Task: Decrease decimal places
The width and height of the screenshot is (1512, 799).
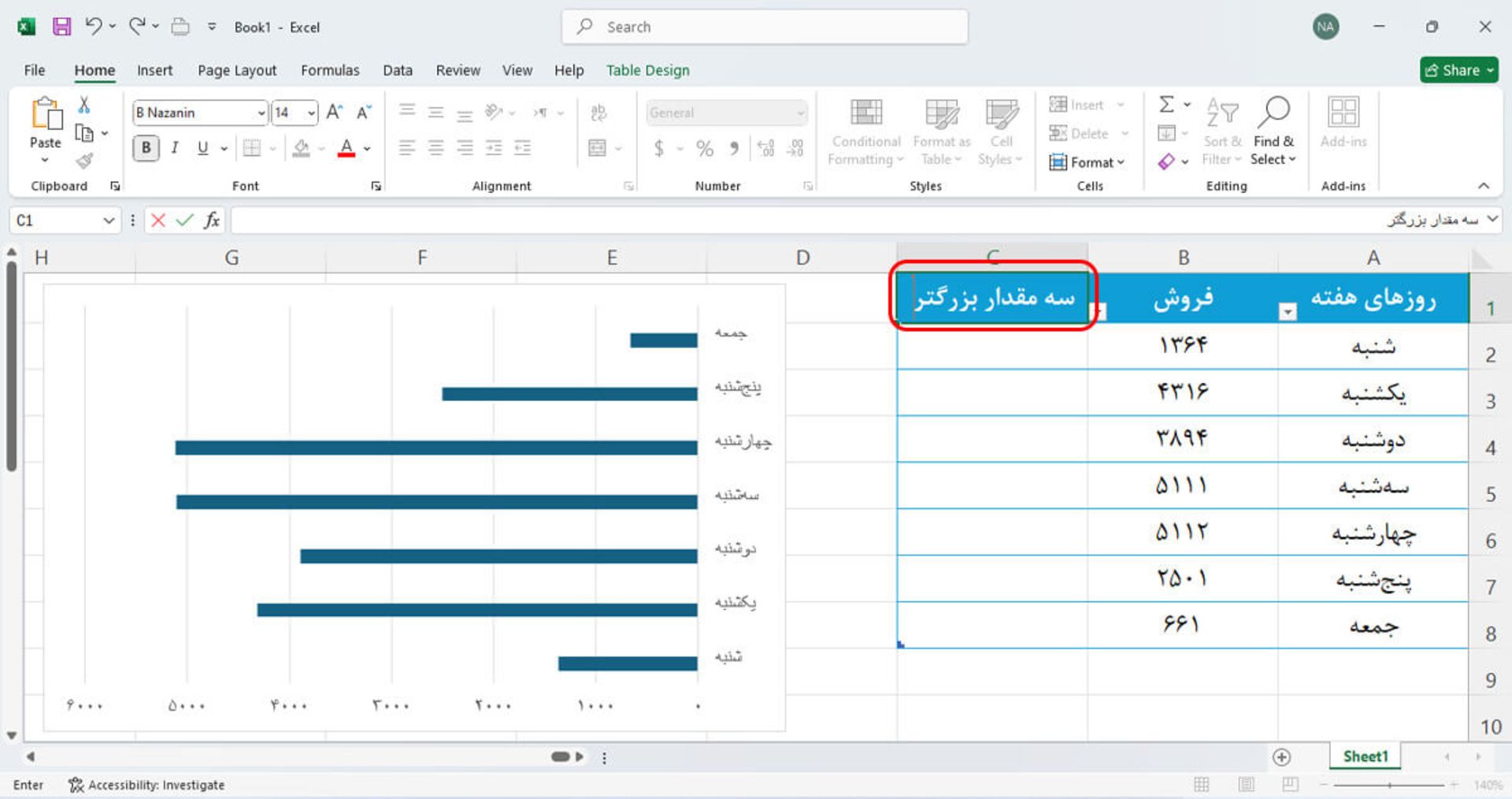Action: pyautogui.click(x=795, y=148)
